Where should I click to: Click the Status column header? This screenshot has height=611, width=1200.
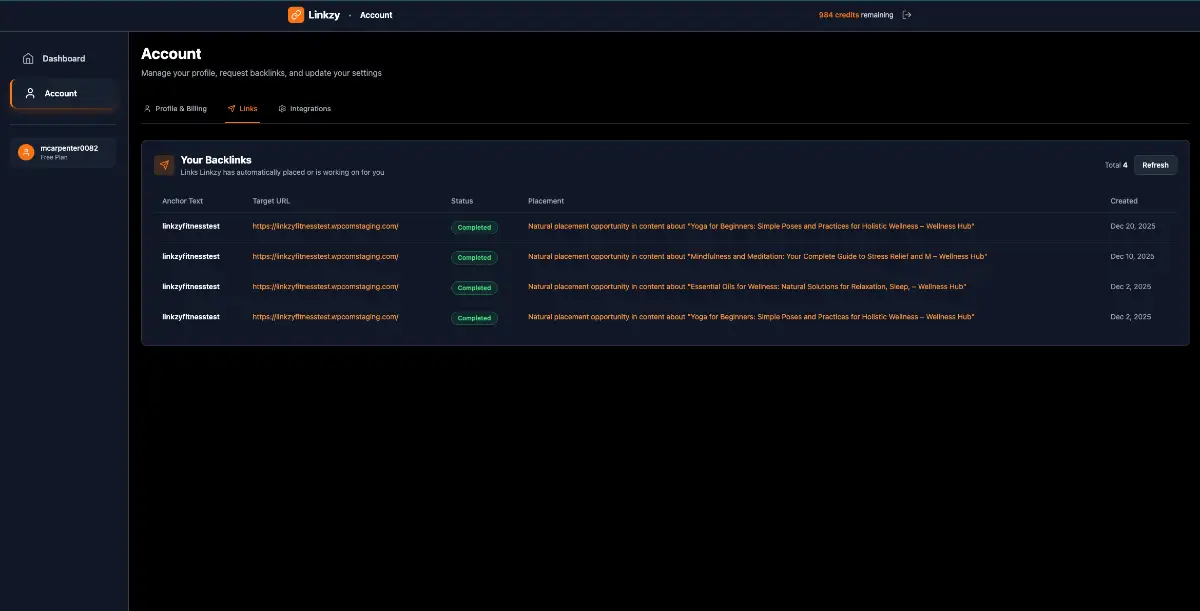point(462,201)
